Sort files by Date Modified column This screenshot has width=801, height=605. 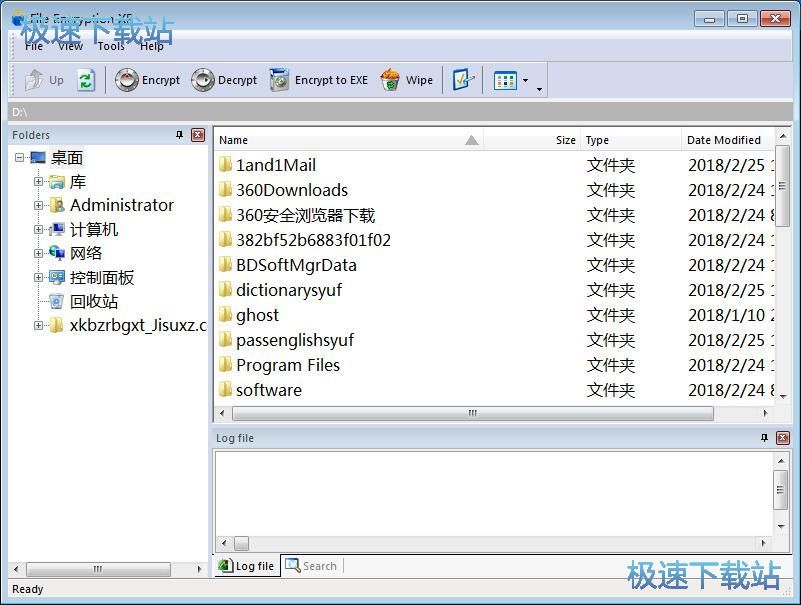724,140
